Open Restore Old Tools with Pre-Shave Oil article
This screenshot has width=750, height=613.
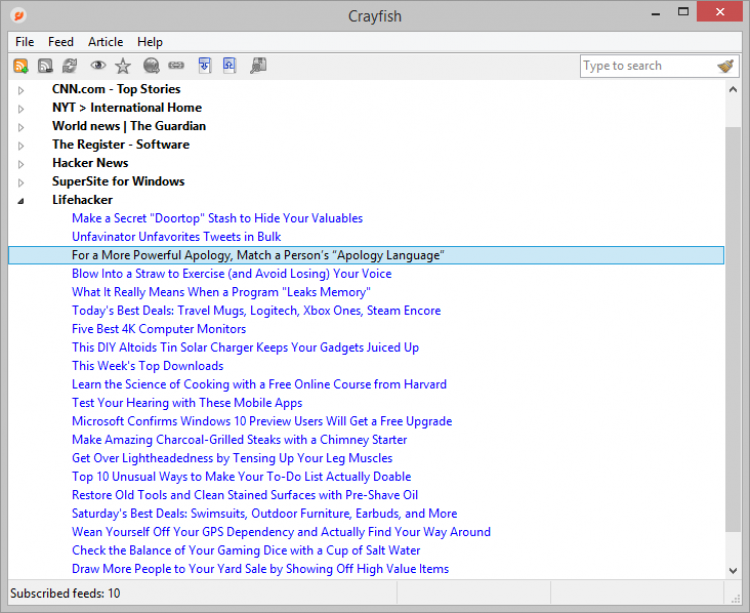(x=245, y=495)
